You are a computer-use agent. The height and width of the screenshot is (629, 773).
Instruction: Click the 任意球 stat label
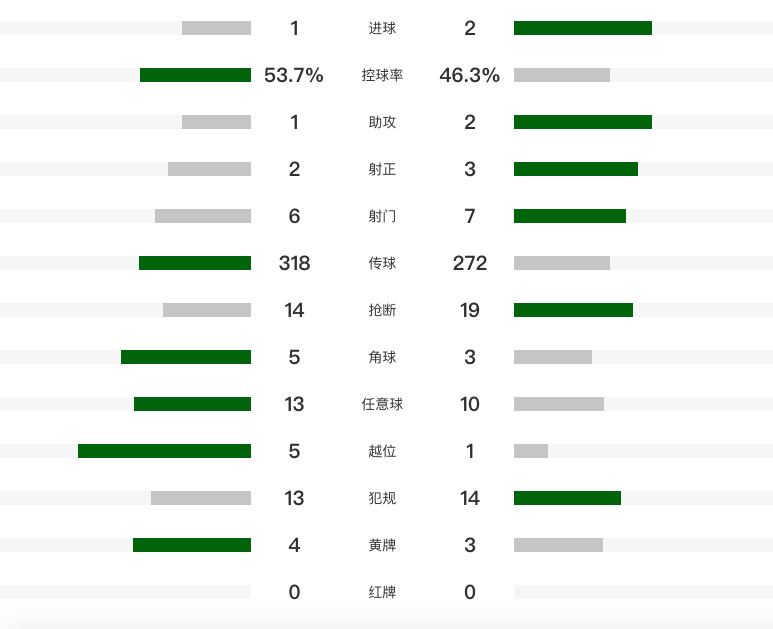point(382,404)
